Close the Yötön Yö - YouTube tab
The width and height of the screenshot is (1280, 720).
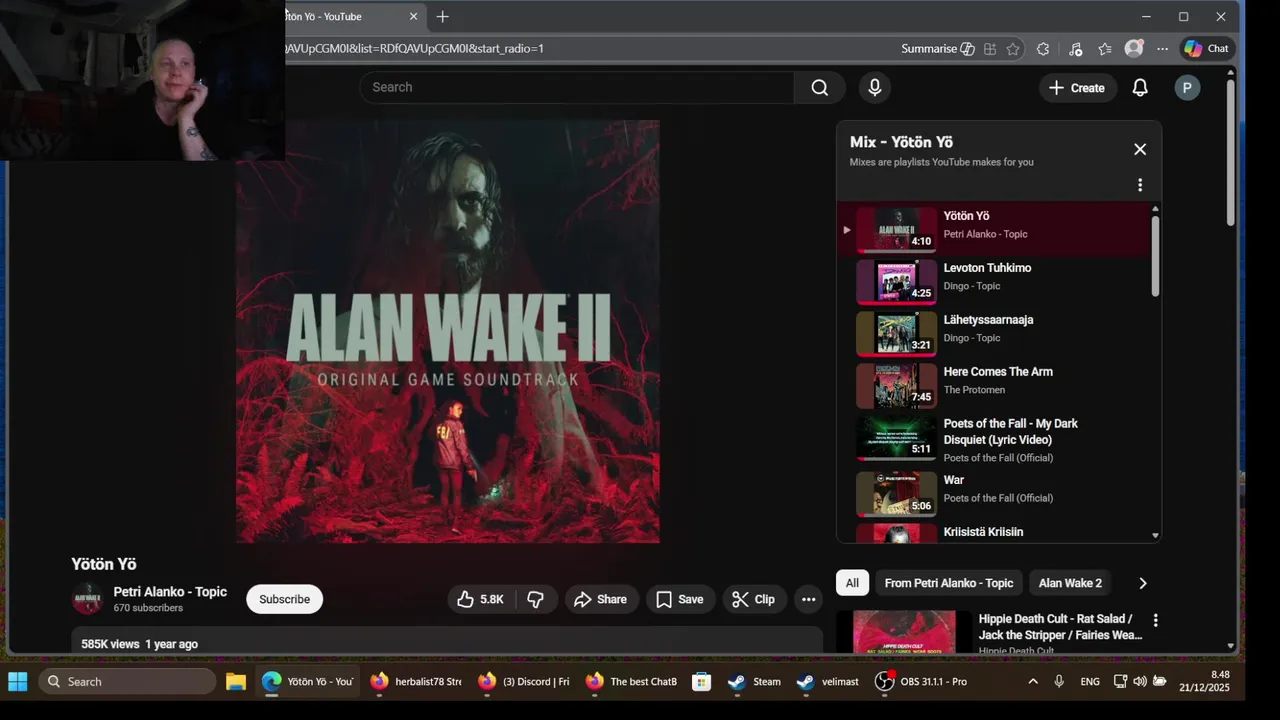(x=413, y=16)
